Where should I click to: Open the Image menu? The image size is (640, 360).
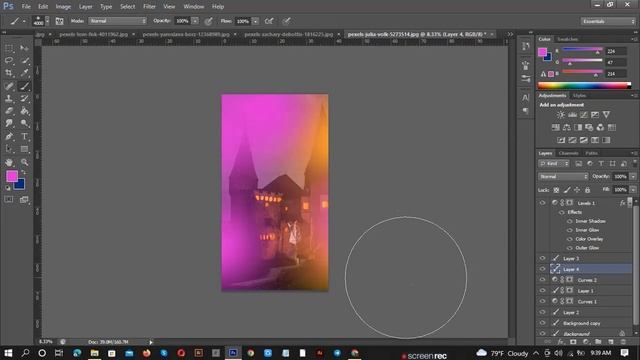[63, 7]
